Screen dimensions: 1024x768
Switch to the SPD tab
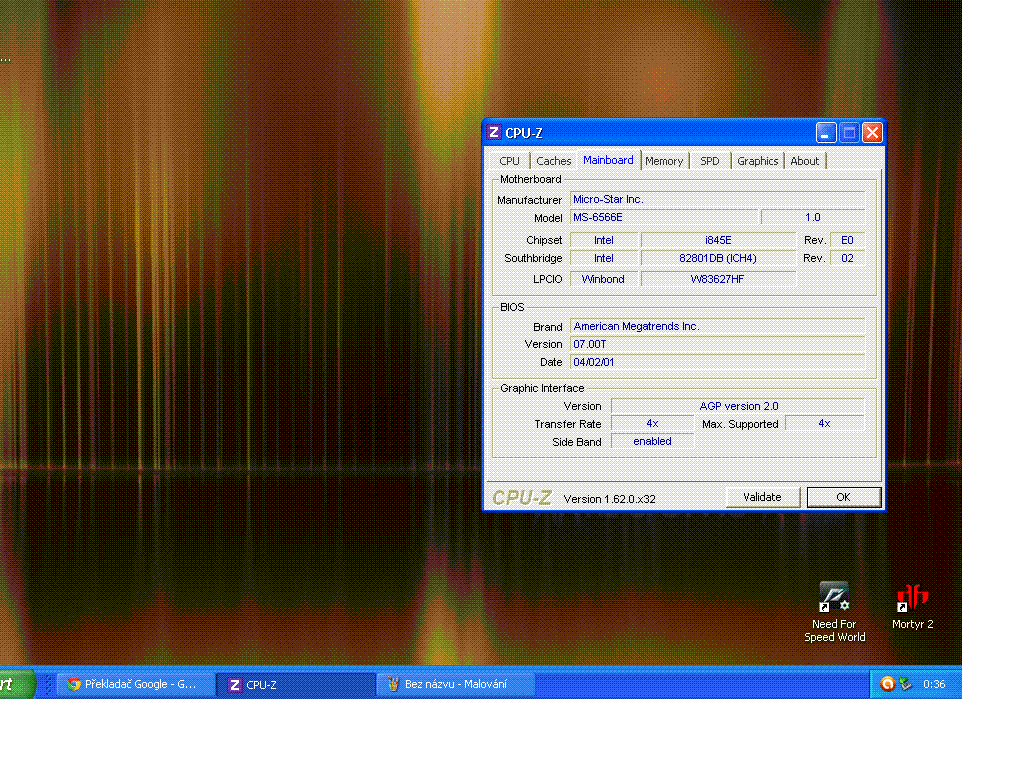[x=709, y=161]
